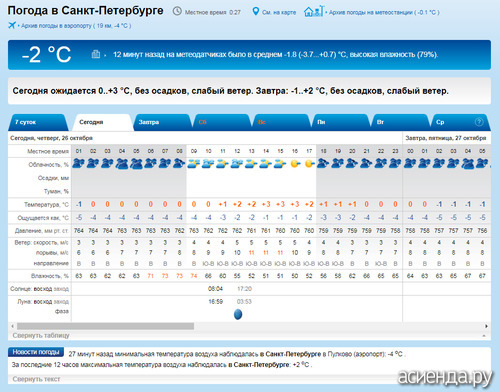Switch to the Завтра tab
The height and width of the screenshot is (392, 500).
click(163, 122)
